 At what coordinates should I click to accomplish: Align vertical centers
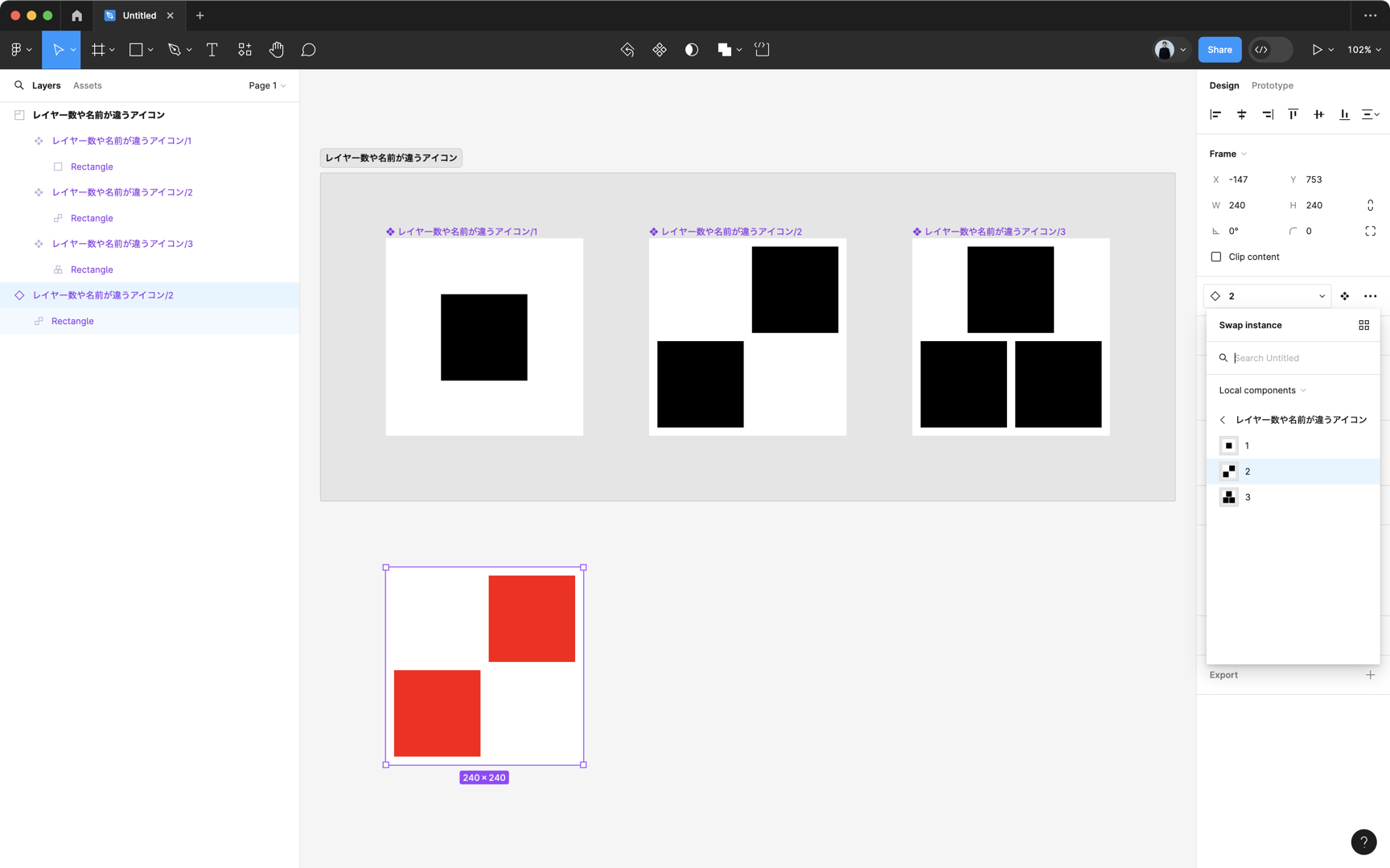tap(1319, 115)
